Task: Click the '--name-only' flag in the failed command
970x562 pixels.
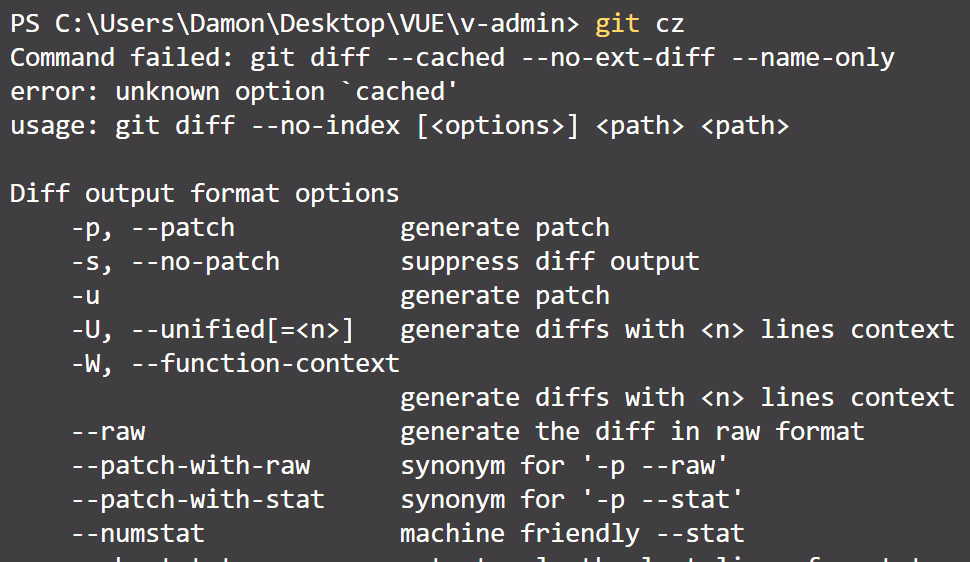Action: click(x=812, y=57)
